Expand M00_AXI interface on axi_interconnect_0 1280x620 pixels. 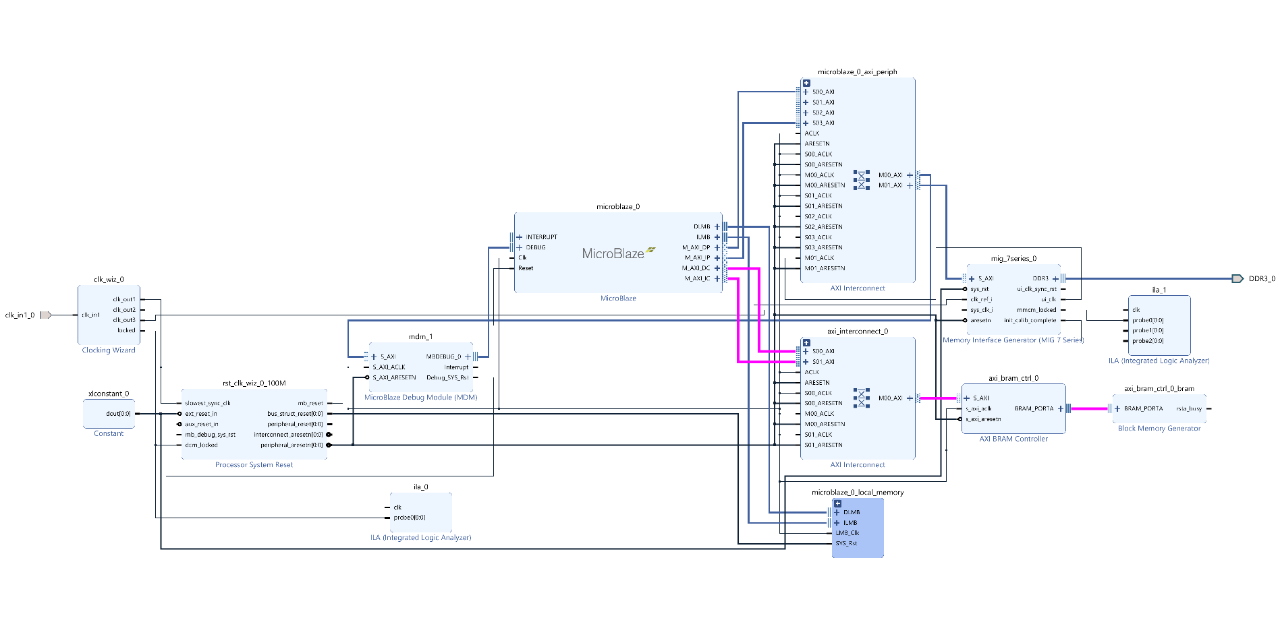point(909,398)
